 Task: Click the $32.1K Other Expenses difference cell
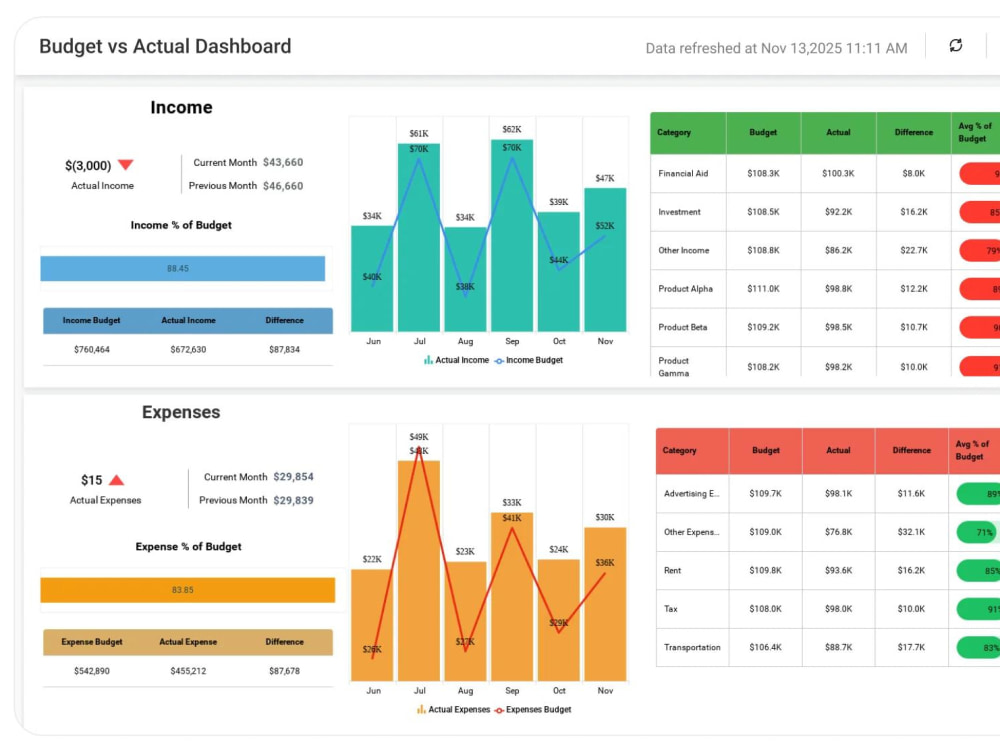[x=911, y=532]
